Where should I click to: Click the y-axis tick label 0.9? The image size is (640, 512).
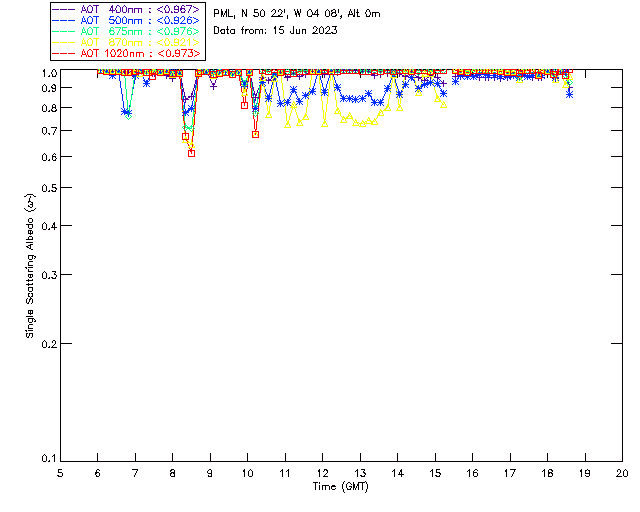pyautogui.click(x=49, y=88)
